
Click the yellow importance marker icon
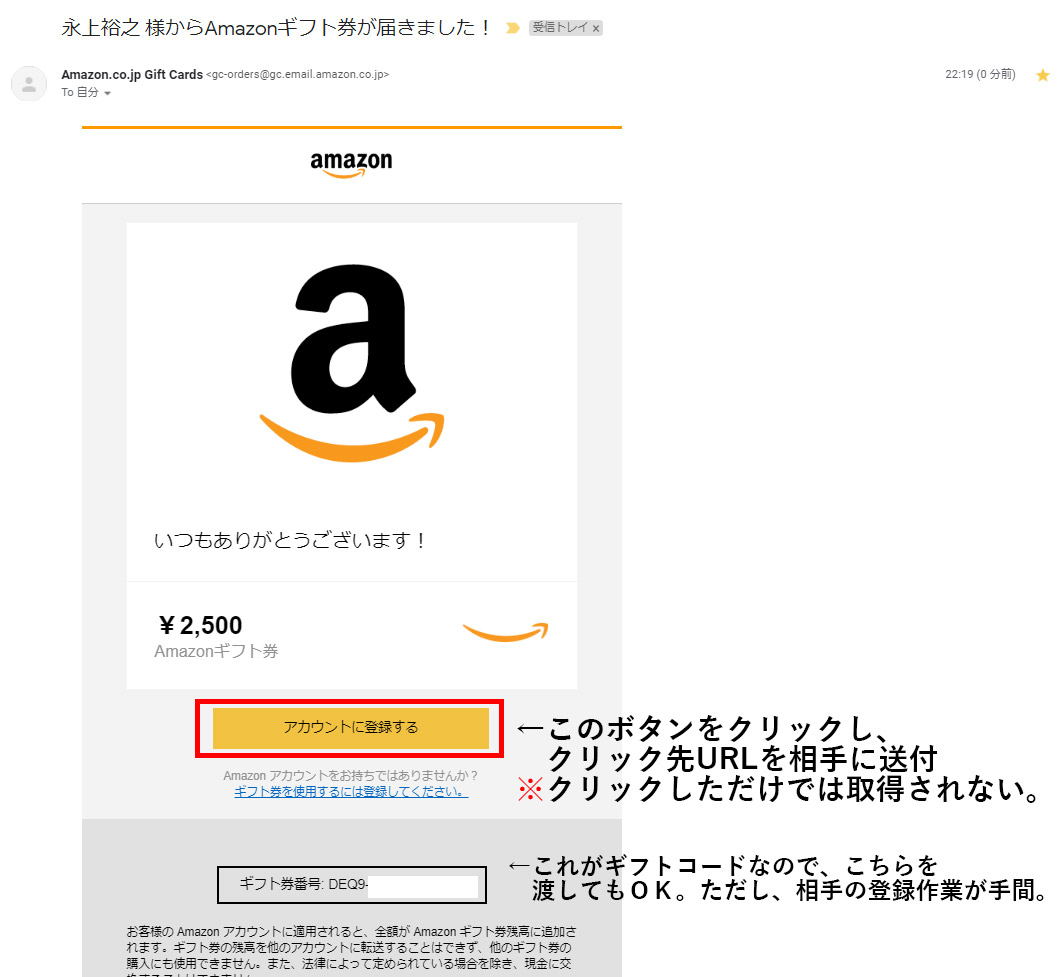pyautogui.click(x=513, y=28)
